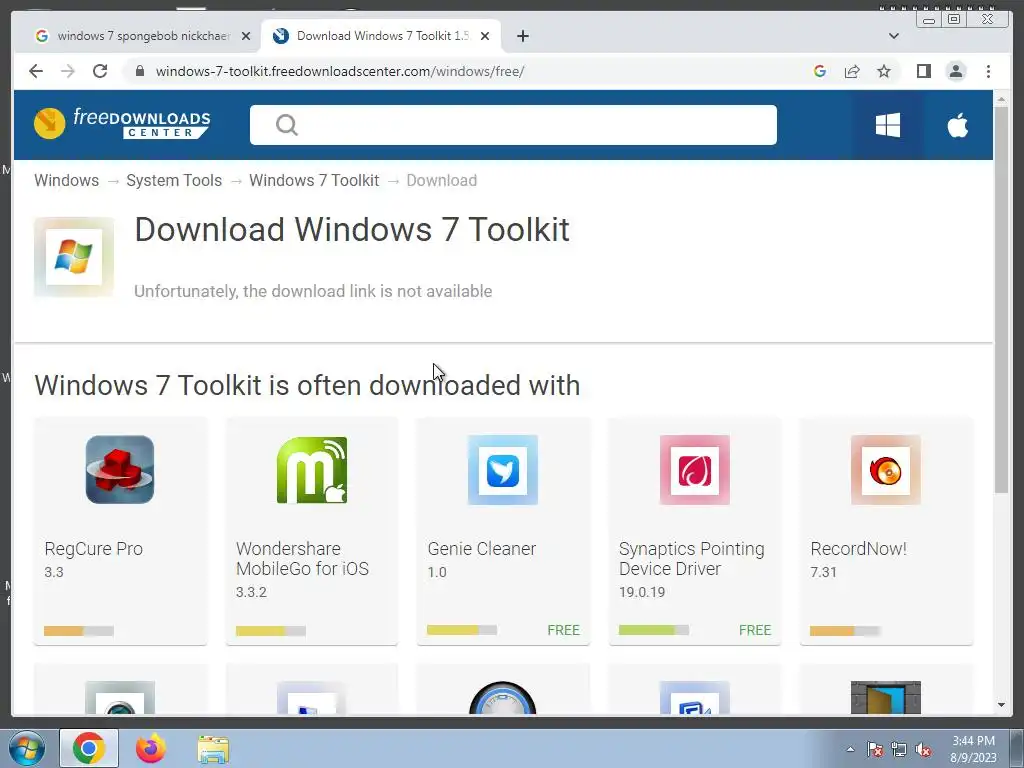Share this page using share icon
Viewport: 1024px width, 768px height.
pos(852,71)
